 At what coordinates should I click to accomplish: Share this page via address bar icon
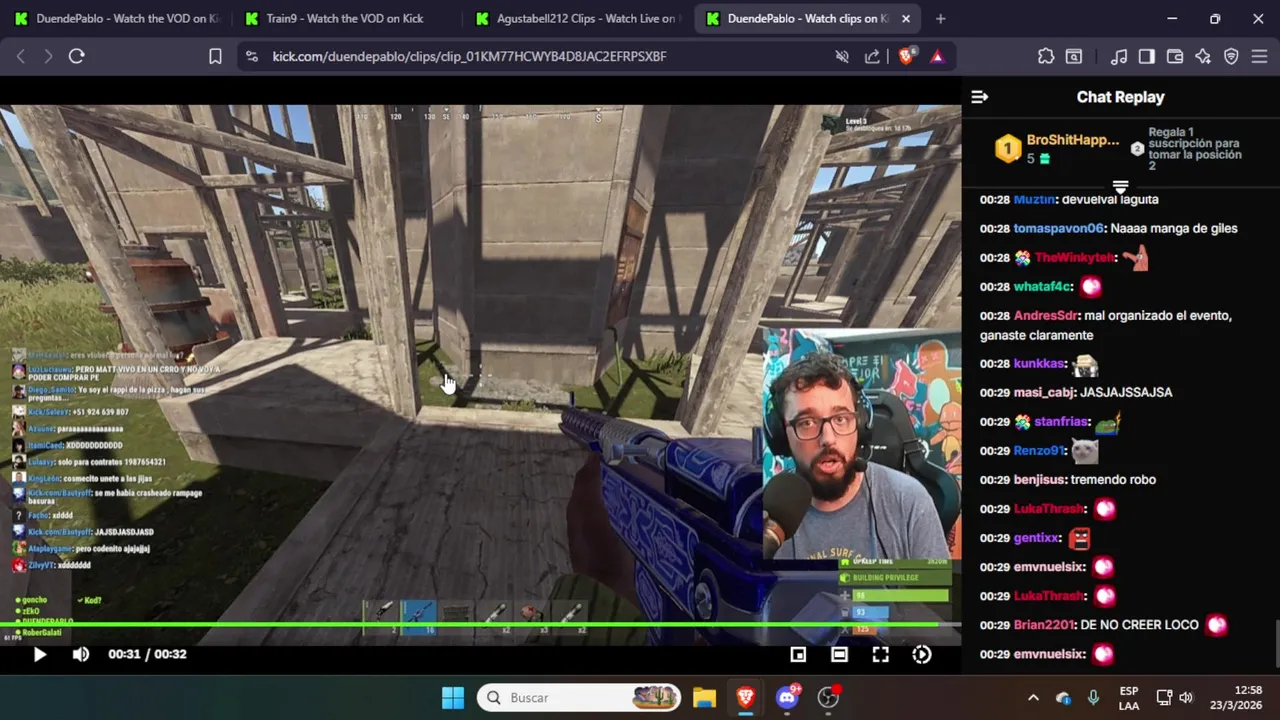(x=872, y=56)
